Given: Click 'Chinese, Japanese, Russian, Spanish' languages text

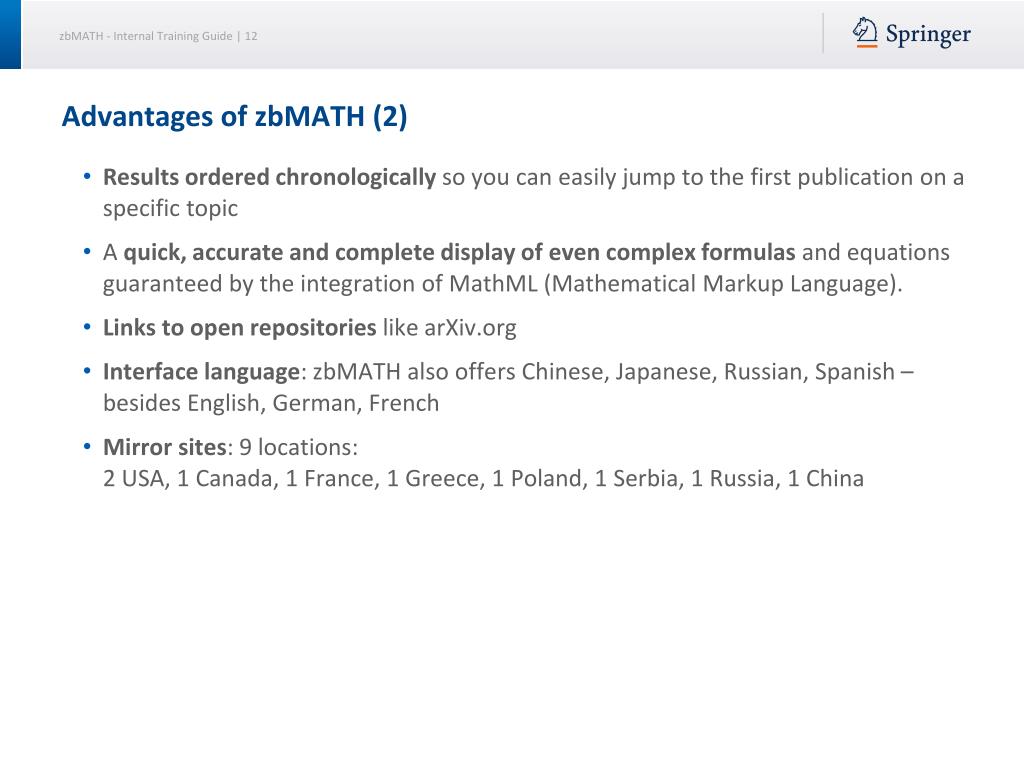Looking at the screenshot, I should pyautogui.click(x=708, y=372).
